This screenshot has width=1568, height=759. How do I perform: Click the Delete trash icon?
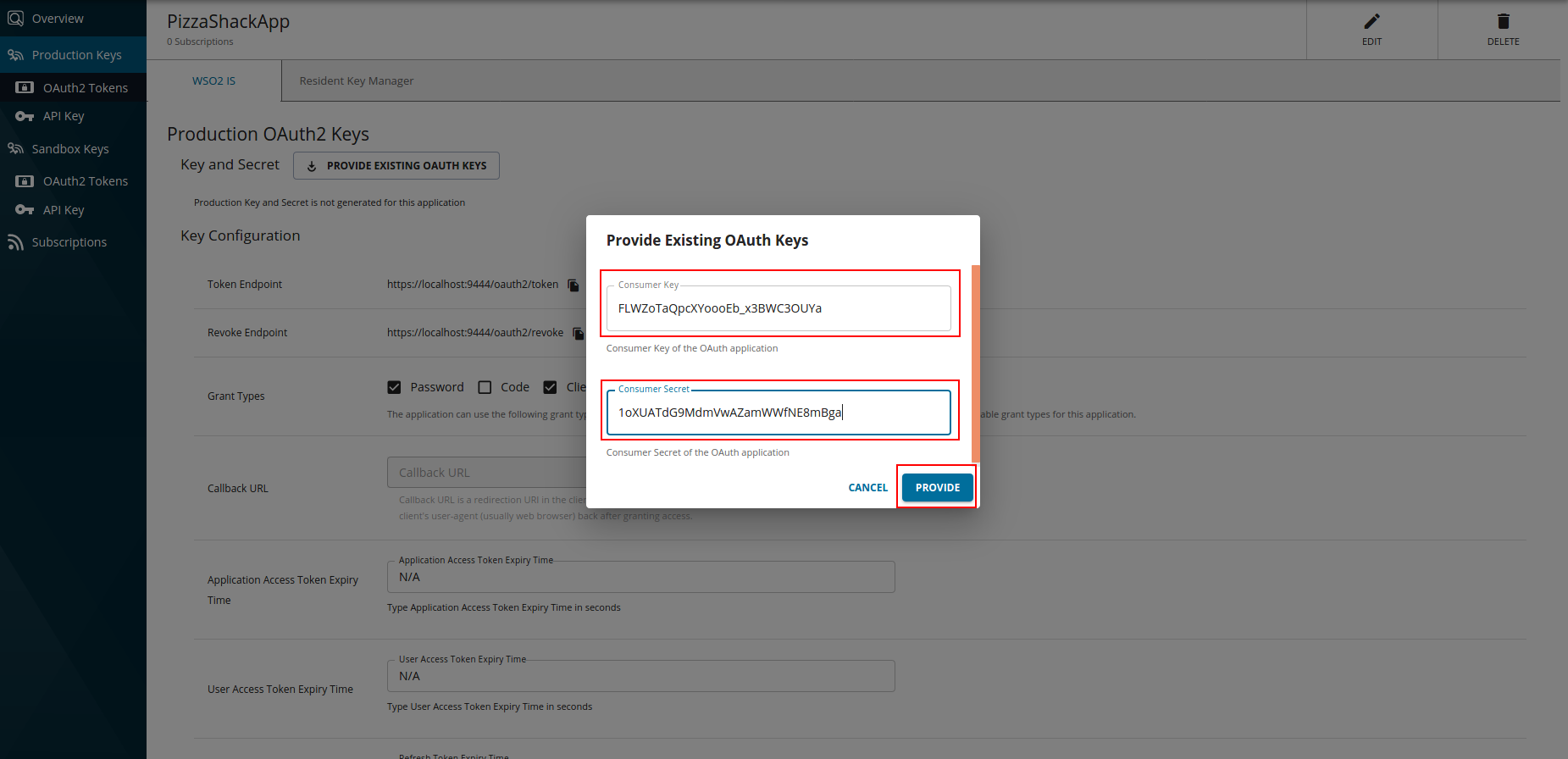[x=1503, y=22]
